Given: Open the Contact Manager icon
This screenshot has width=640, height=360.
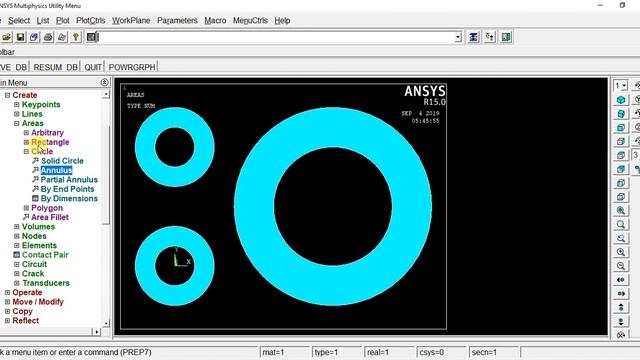Looking at the screenshot, I should [506, 37].
